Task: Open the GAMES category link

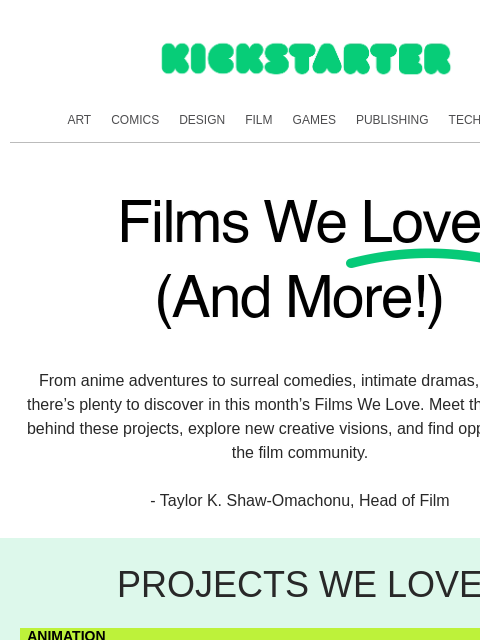Action: [314, 120]
